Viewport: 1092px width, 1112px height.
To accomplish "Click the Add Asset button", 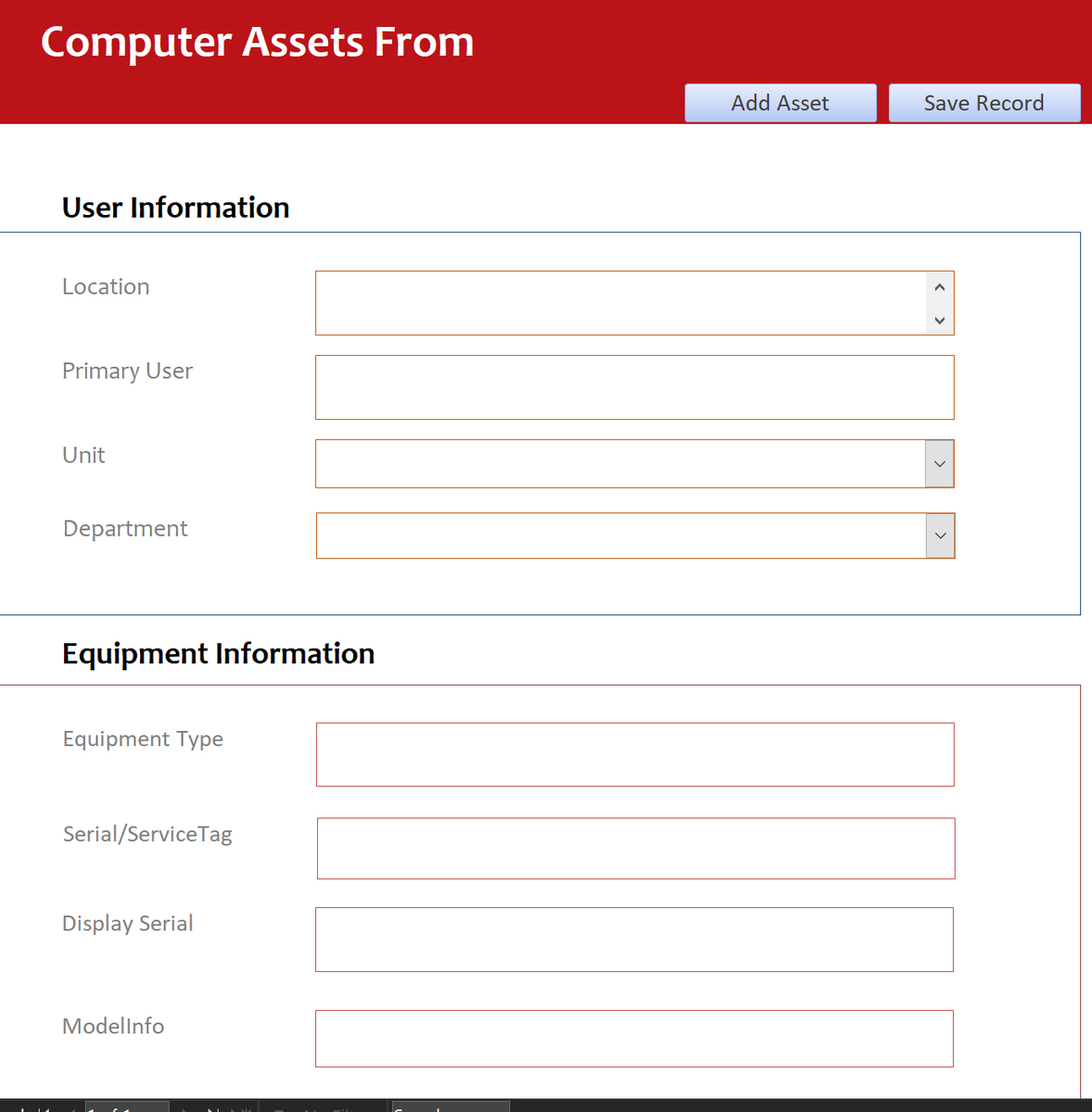I will pos(780,103).
